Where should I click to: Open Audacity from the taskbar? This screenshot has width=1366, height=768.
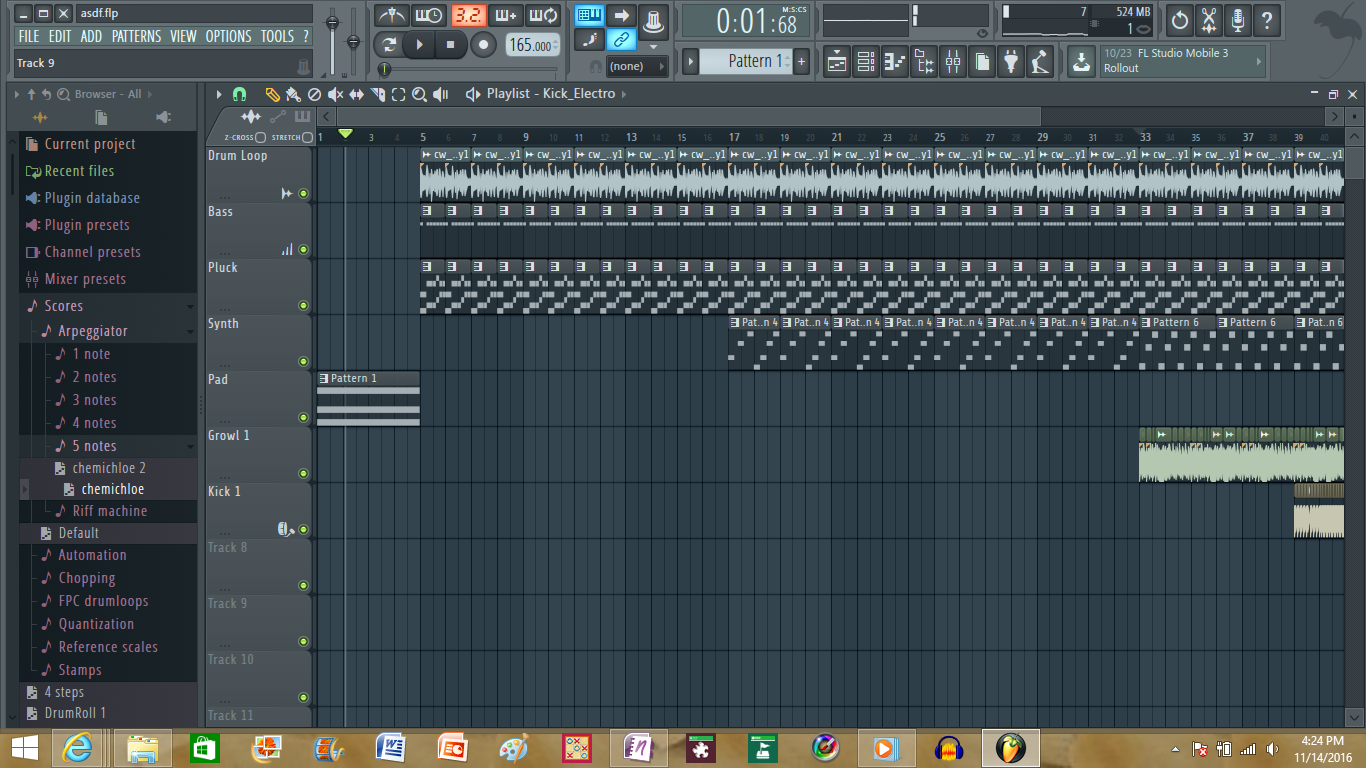(x=948, y=748)
